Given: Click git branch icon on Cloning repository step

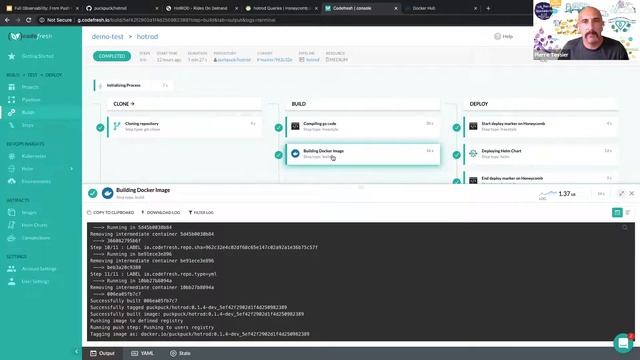Looking at the screenshot, I should [x=117, y=126].
